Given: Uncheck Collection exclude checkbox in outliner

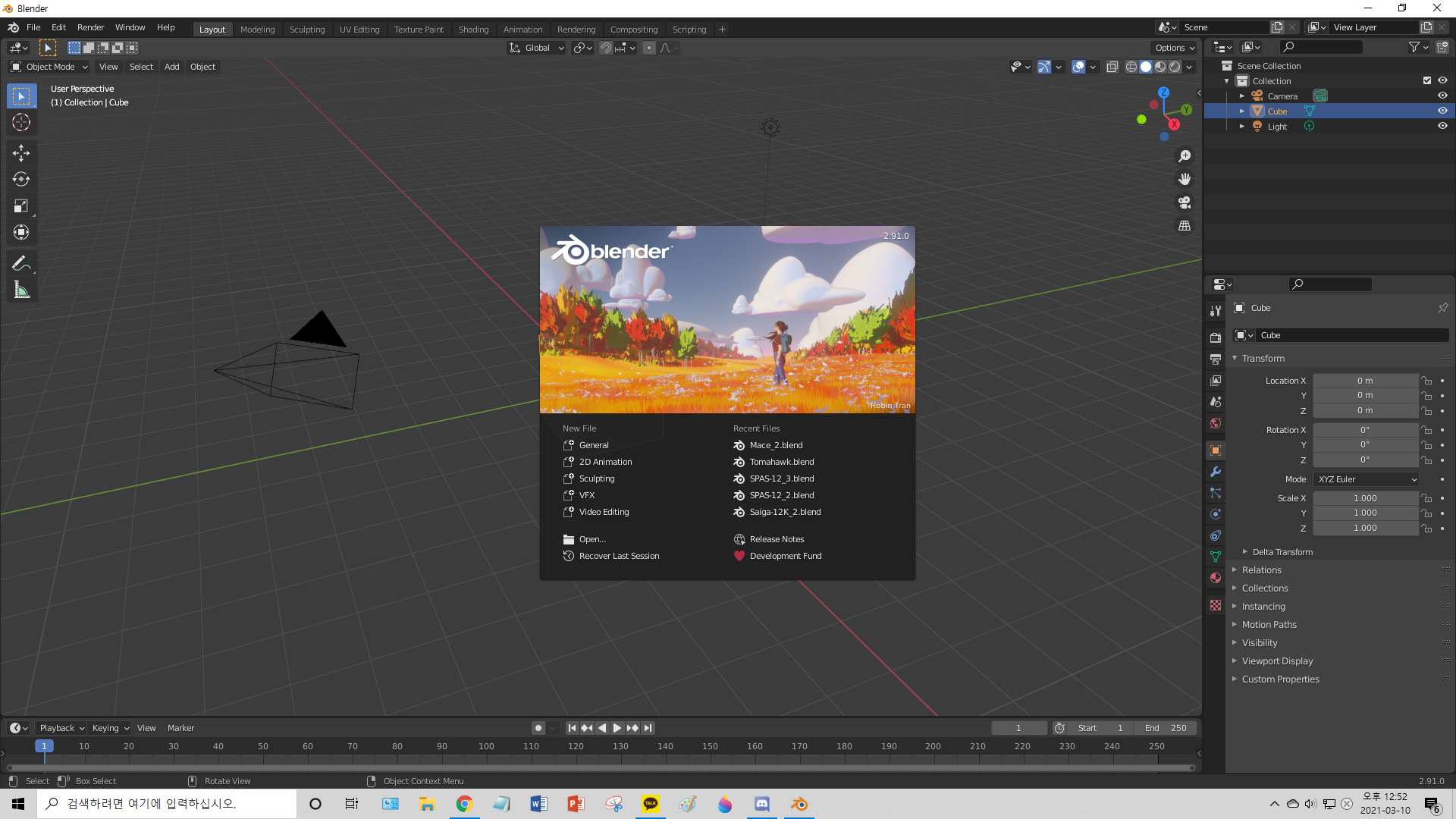Looking at the screenshot, I should 1426,81.
